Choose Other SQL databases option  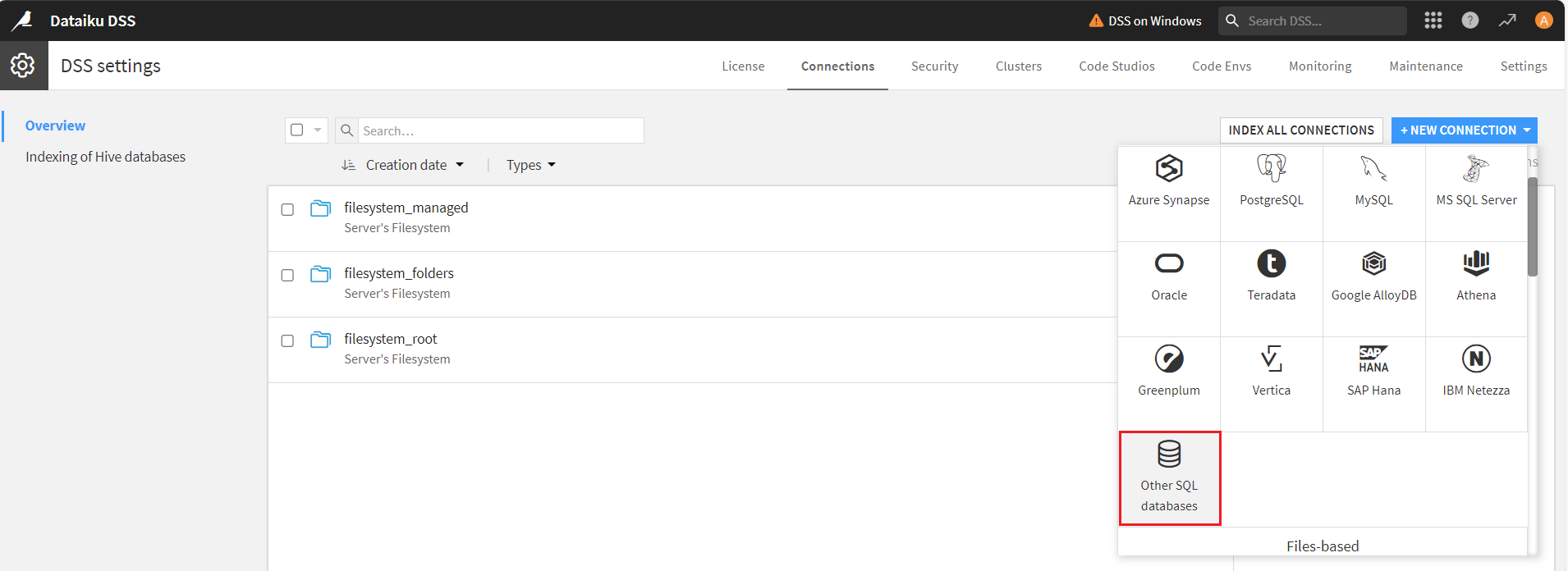coord(1169,477)
